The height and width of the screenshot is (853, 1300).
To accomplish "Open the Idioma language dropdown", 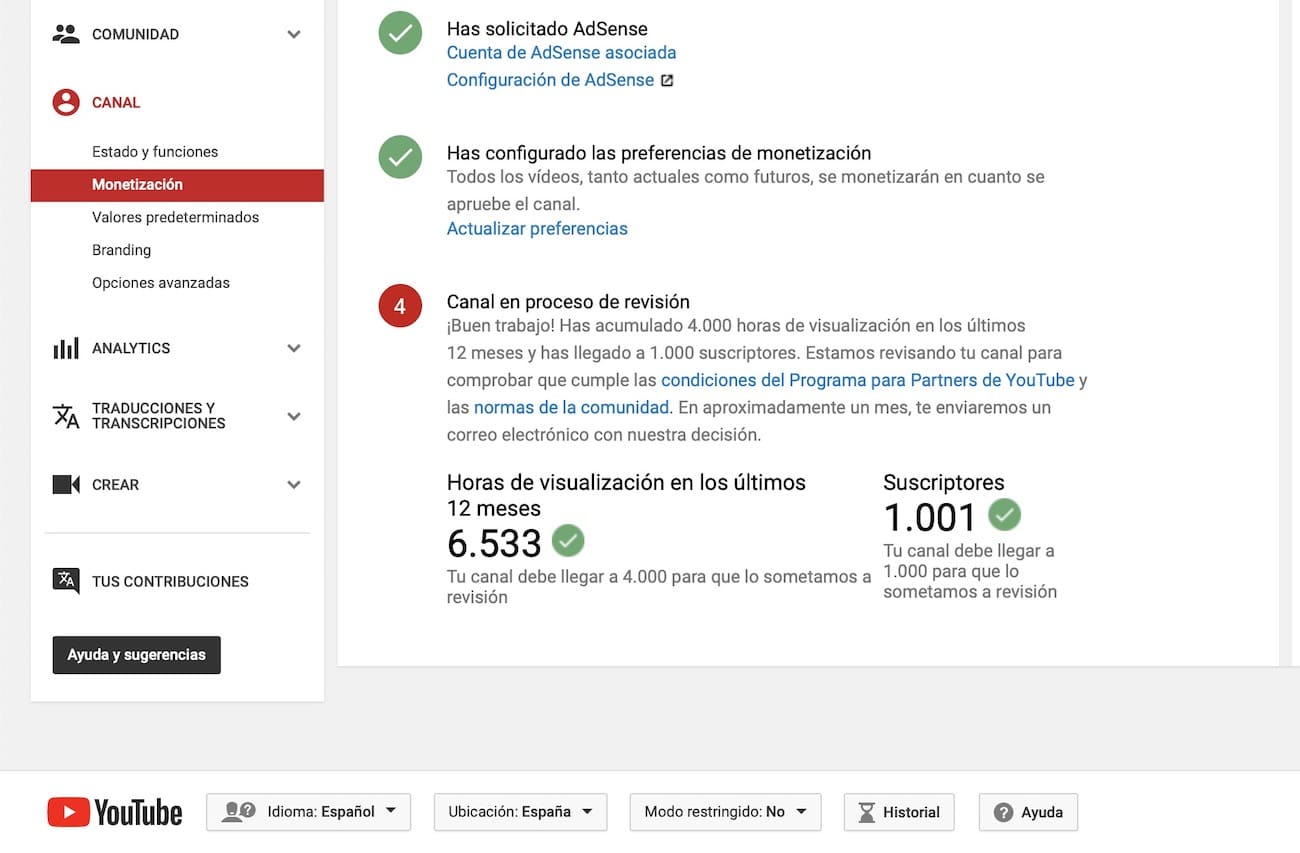I will point(308,812).
